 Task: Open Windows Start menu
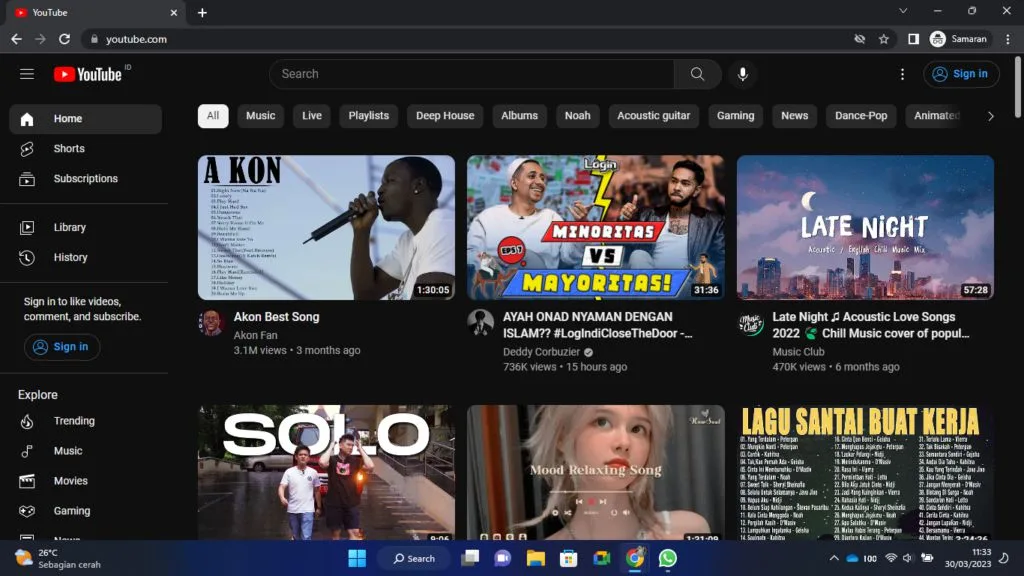(357, 558)
